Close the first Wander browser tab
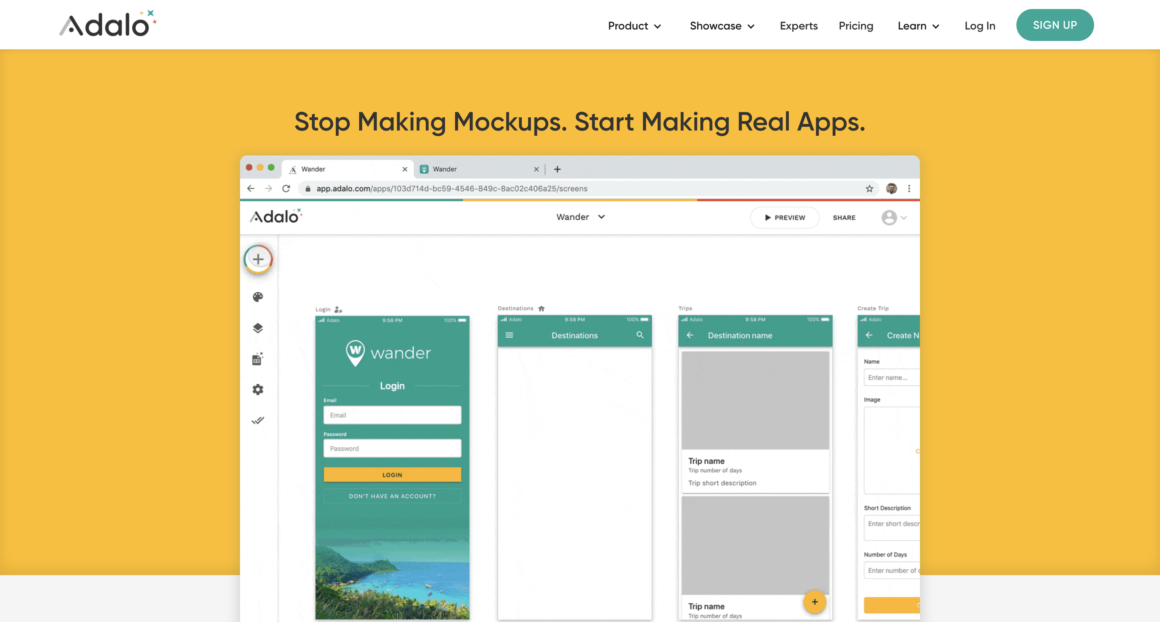The image size is (1160, 622). click(x=405, y=169)
